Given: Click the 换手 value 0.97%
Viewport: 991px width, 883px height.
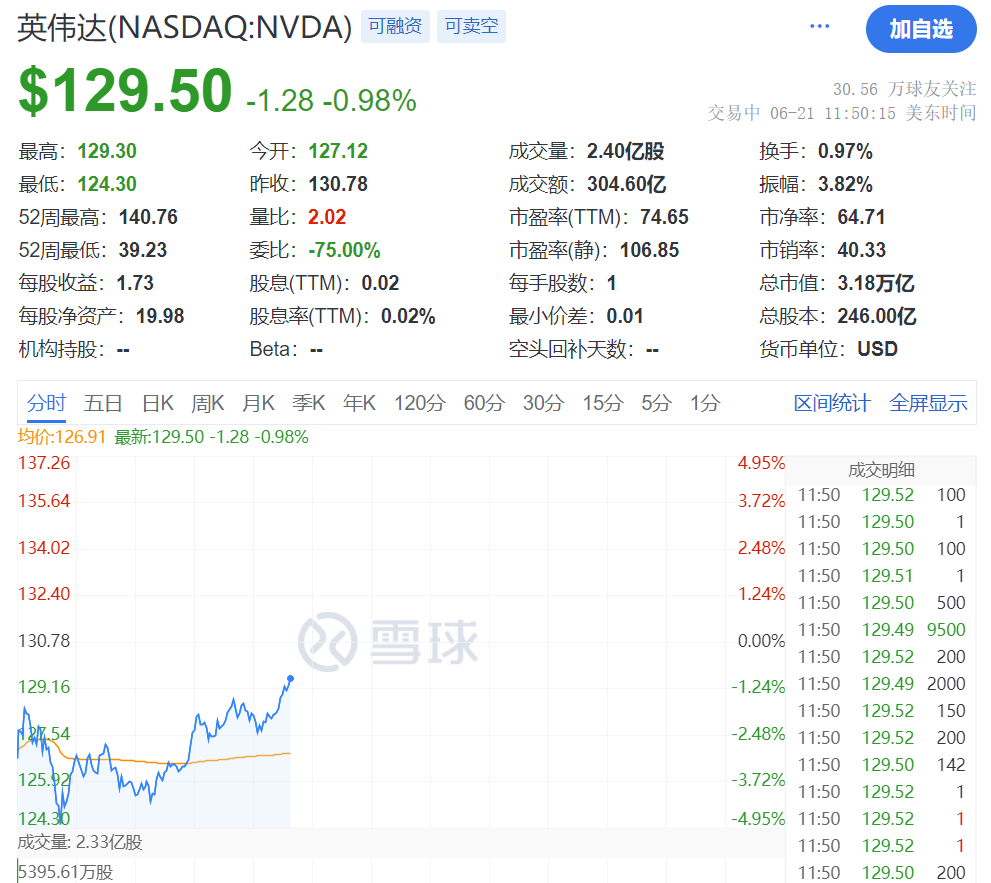Looking at the screenshot, I should pos(845,151).
